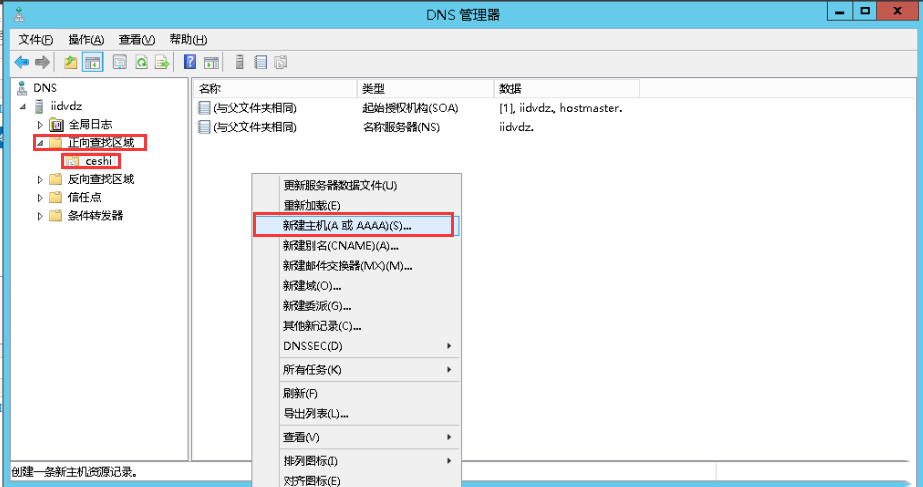Collapse the 正向查找区域 node

pyautogui.click(x=40, y=143)
